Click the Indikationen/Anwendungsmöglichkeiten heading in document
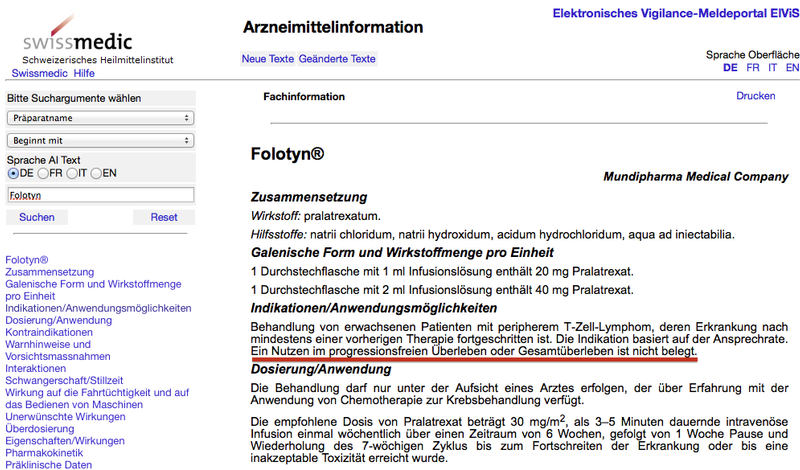The width and height of the screenshot is (800, 470). coord(373,308)
